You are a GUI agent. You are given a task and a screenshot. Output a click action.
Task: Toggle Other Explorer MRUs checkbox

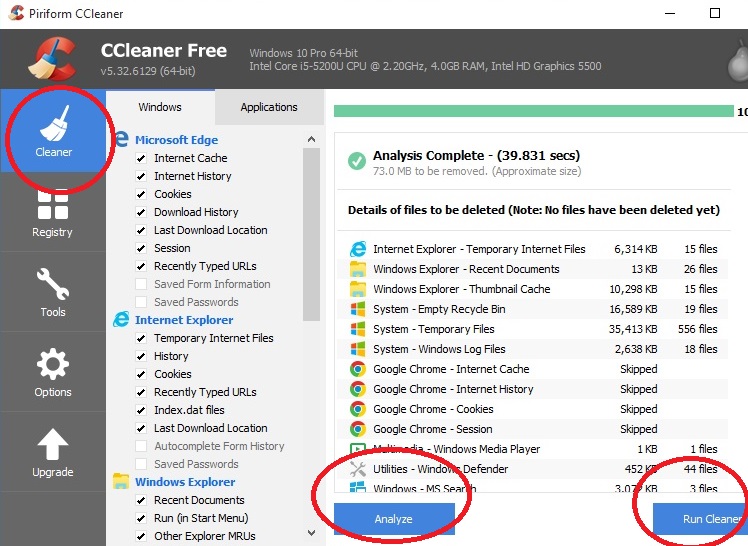(141, 536)
